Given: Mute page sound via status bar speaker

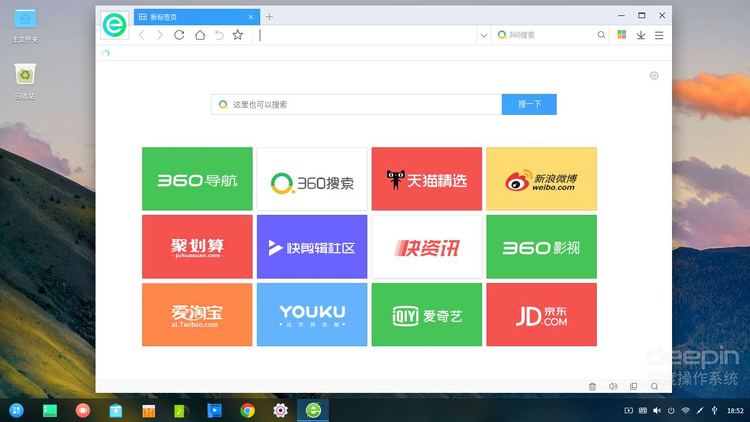Looking at the screenshot, I should (x=613, y=386).
